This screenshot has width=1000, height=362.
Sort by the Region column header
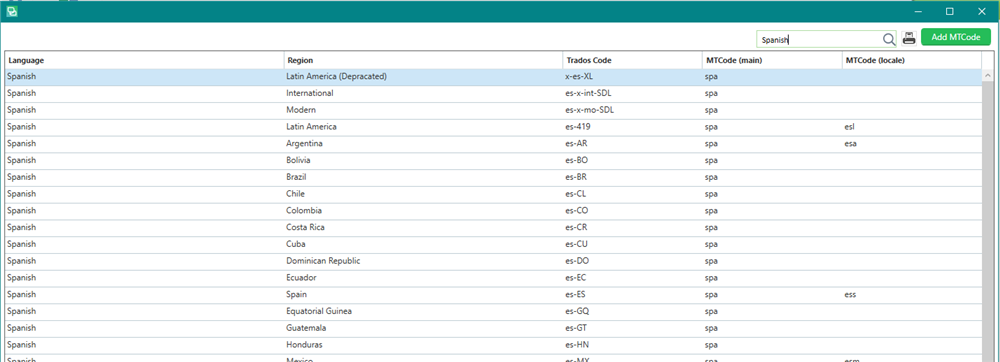(x=423, y=61)
